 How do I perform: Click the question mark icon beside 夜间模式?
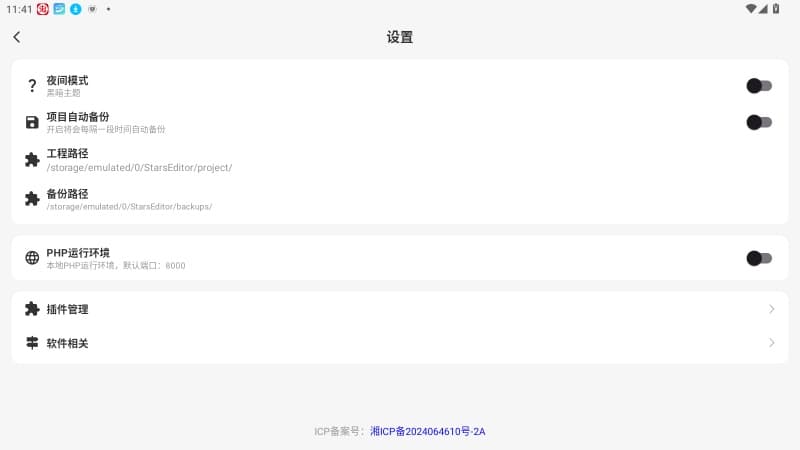[32, 86]
